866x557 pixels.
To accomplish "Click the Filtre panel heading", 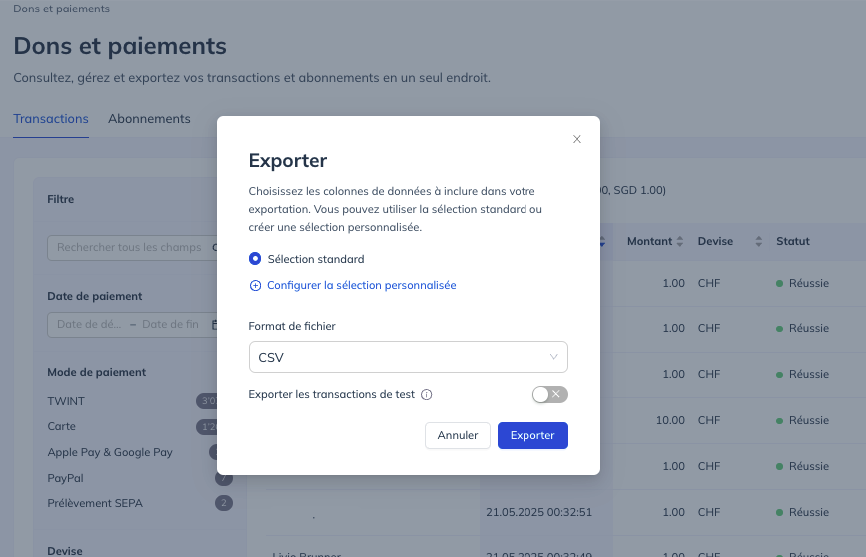I will [61, 199].
